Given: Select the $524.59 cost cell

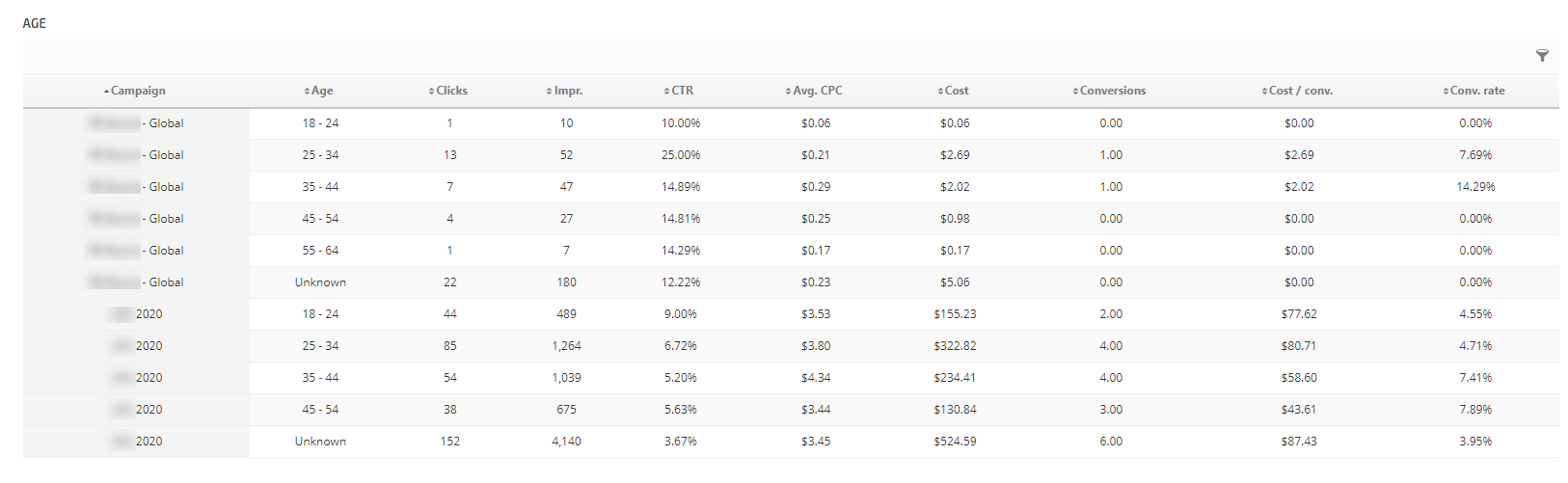Looking at the screenshot, I should coord(955,442).
